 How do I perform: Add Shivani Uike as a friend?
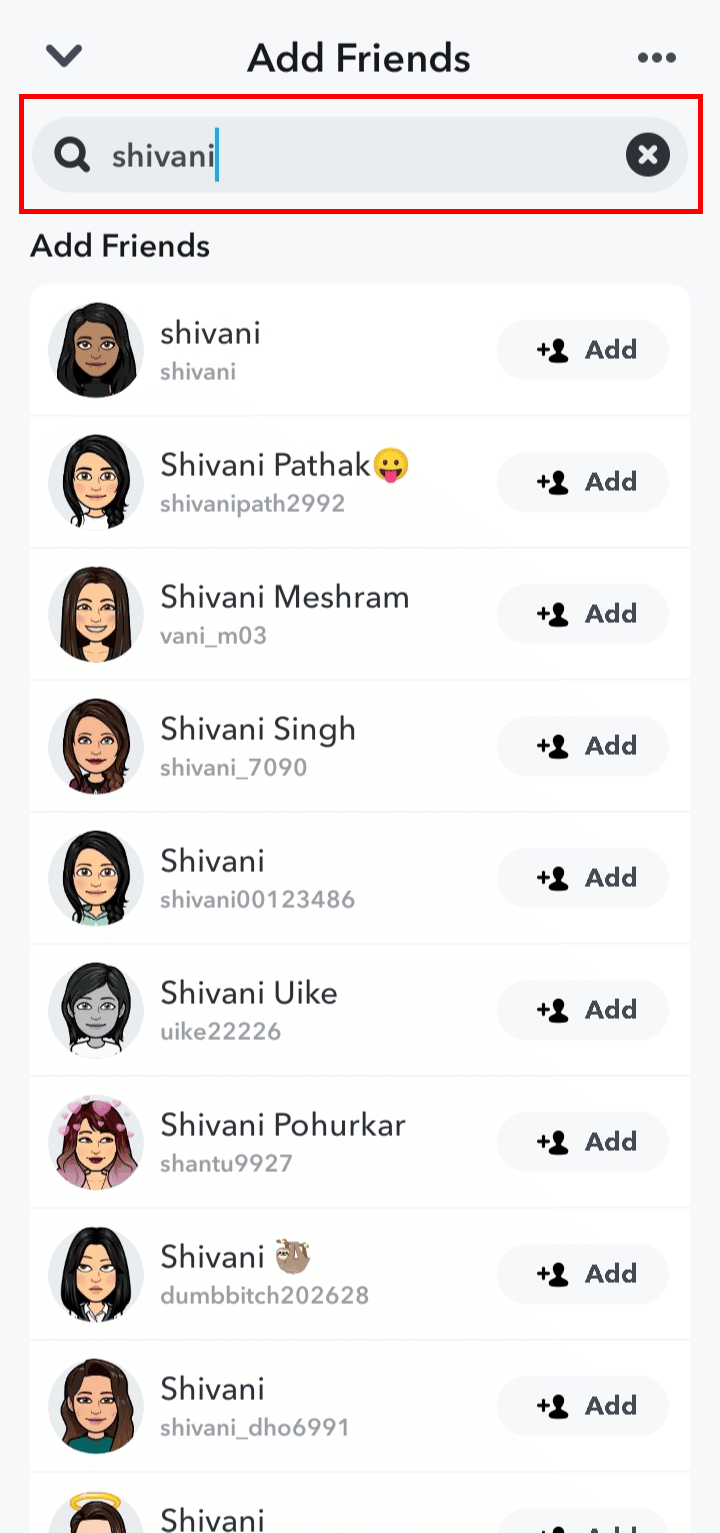[x=583, y=1010]
